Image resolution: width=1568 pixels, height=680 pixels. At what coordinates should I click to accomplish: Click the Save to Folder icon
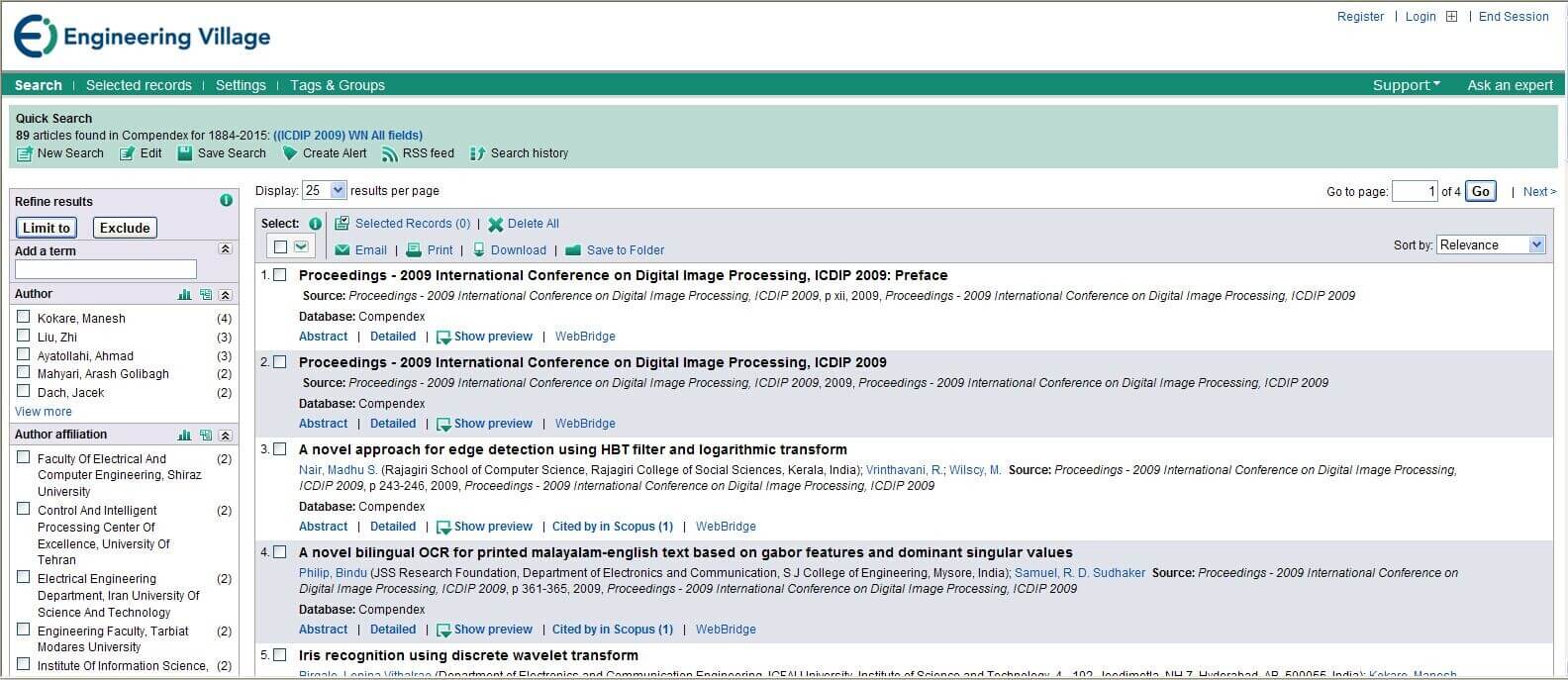(x=572, y=250)
